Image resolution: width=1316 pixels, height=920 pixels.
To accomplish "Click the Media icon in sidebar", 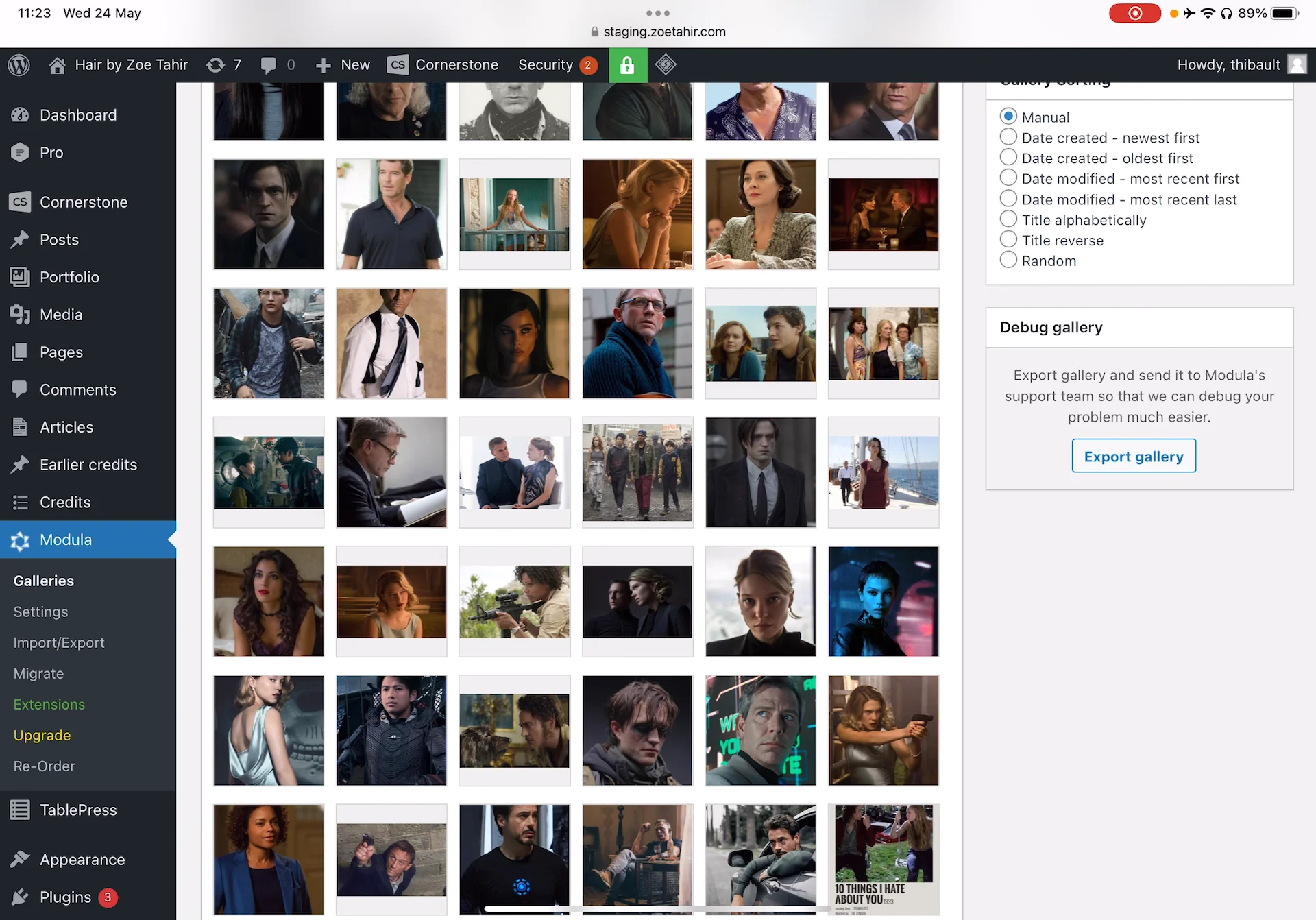I will [20, 315].
